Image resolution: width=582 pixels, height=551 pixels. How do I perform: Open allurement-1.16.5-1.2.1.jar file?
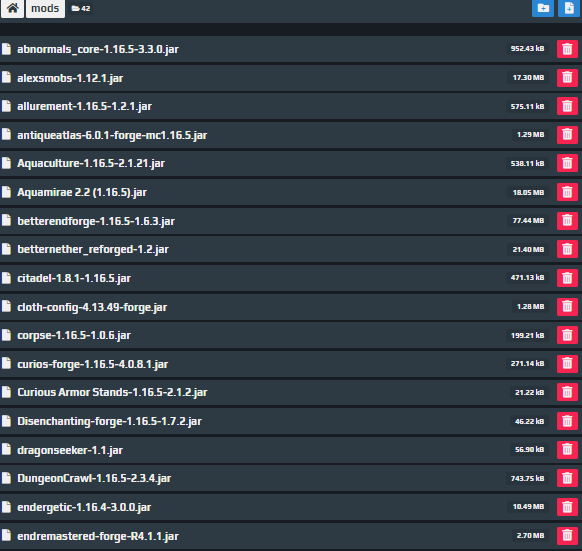(x=85, y=107)
